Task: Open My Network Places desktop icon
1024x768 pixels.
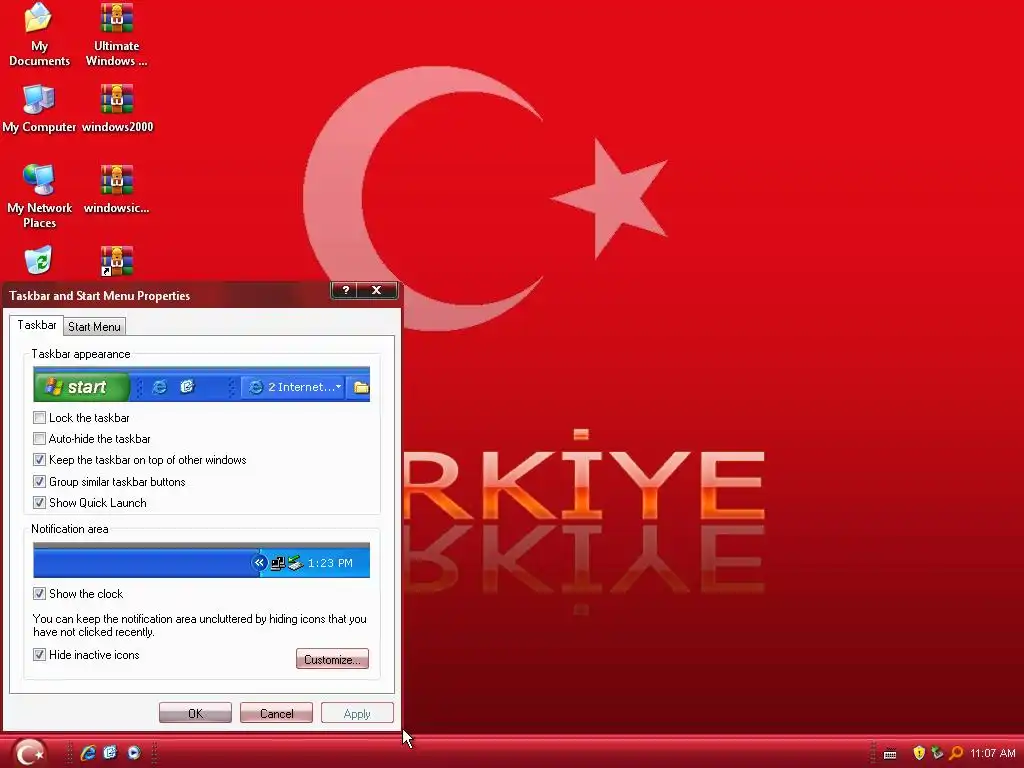Action: 39,196
